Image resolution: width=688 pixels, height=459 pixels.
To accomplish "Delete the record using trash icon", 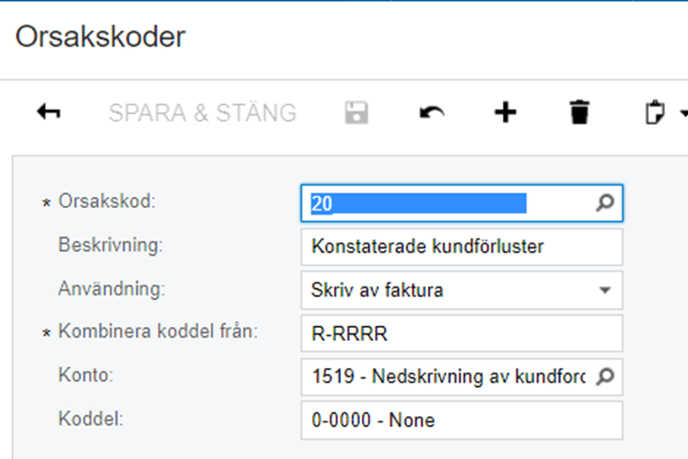I will pos(579,113).
